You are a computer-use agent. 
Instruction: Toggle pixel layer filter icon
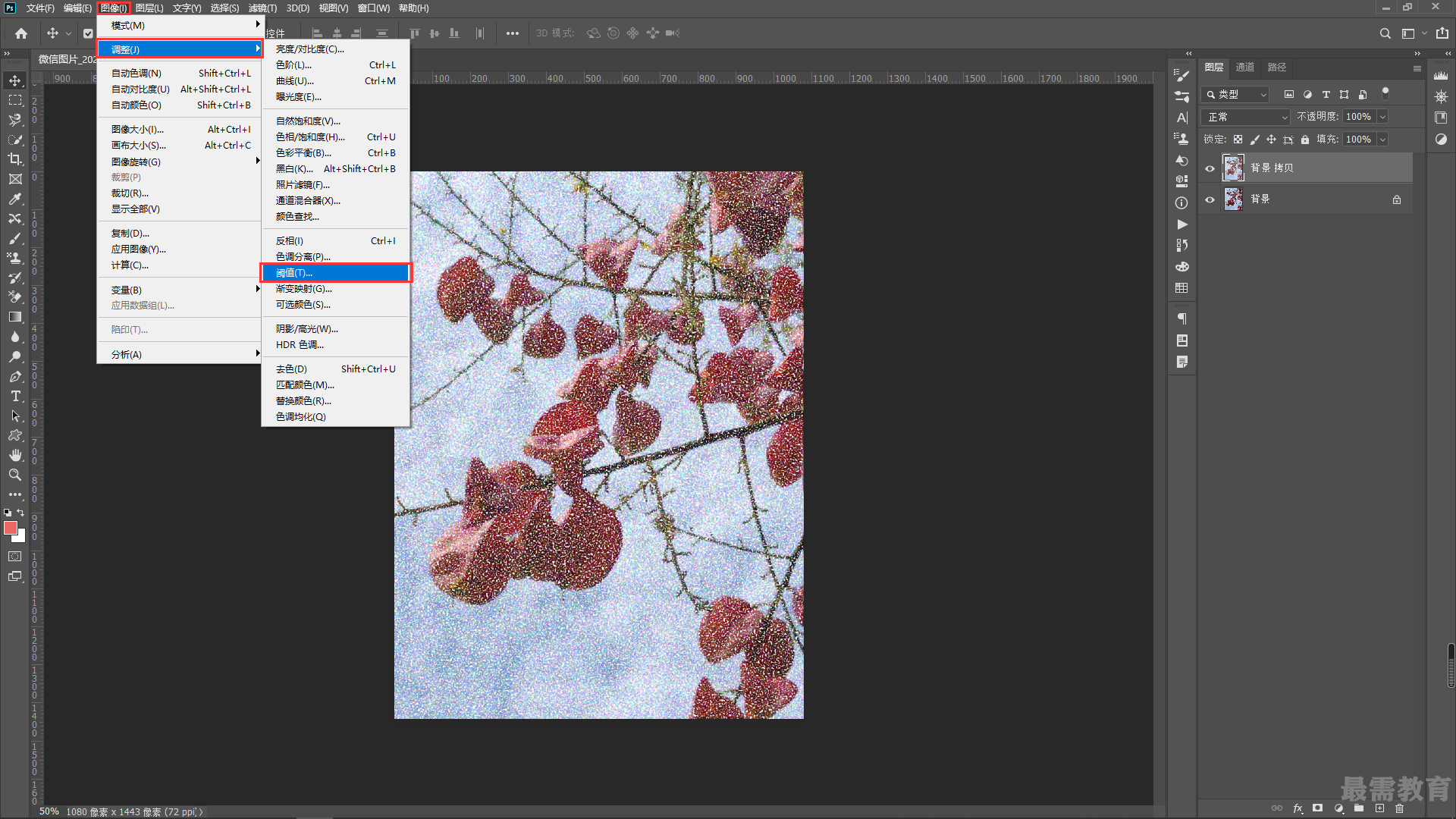click(1288, 95)
